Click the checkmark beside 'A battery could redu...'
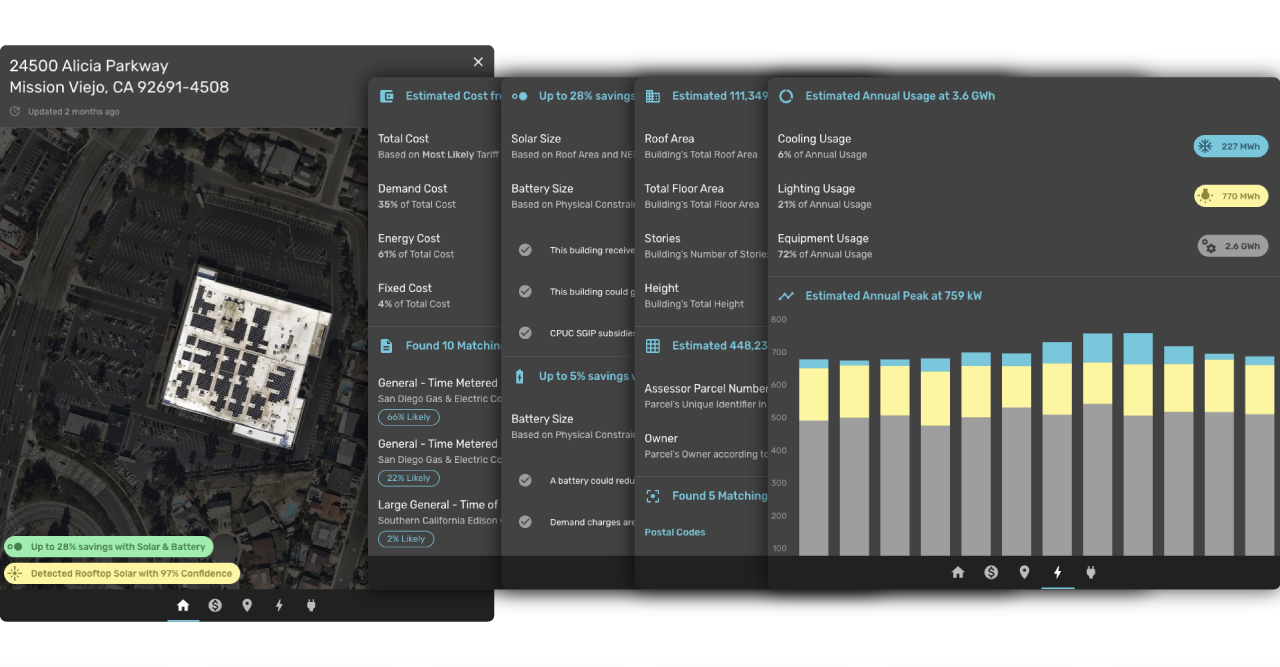Viewport: 1280px width, 667px height. coord(525,480)
